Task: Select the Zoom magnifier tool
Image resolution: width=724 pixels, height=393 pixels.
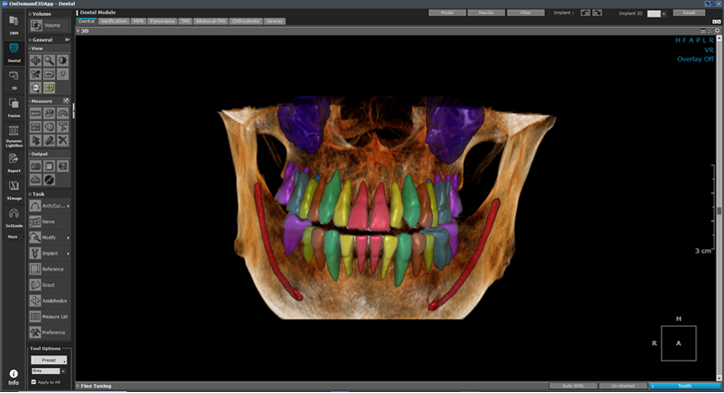Action: (x=49, y=60)
